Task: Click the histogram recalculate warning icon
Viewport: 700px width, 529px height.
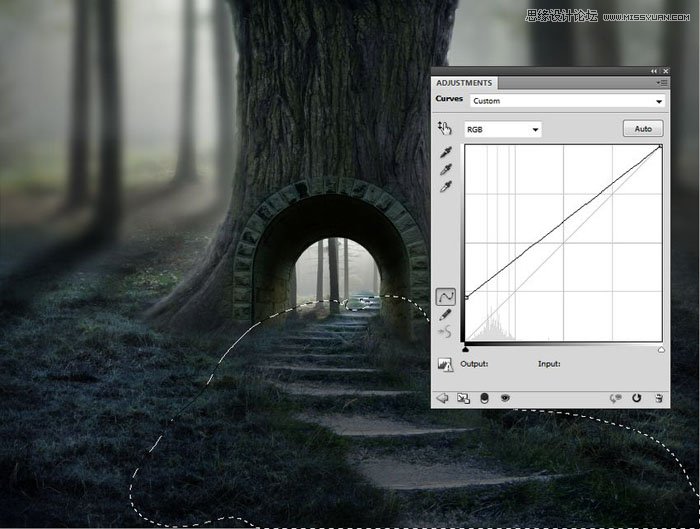Action: [445, 365]
